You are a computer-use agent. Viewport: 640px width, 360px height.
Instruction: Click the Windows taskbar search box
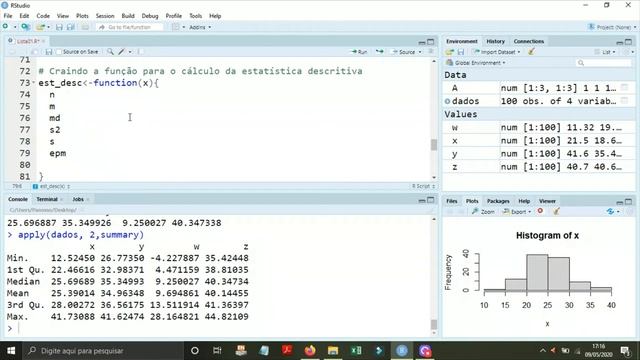click(104, 350)
